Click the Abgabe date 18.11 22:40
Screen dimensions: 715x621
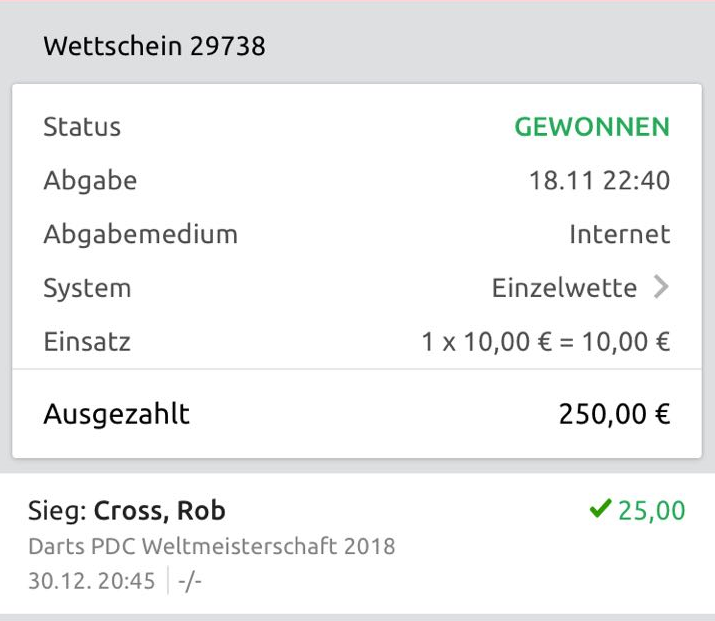click(x=599, y=181)
